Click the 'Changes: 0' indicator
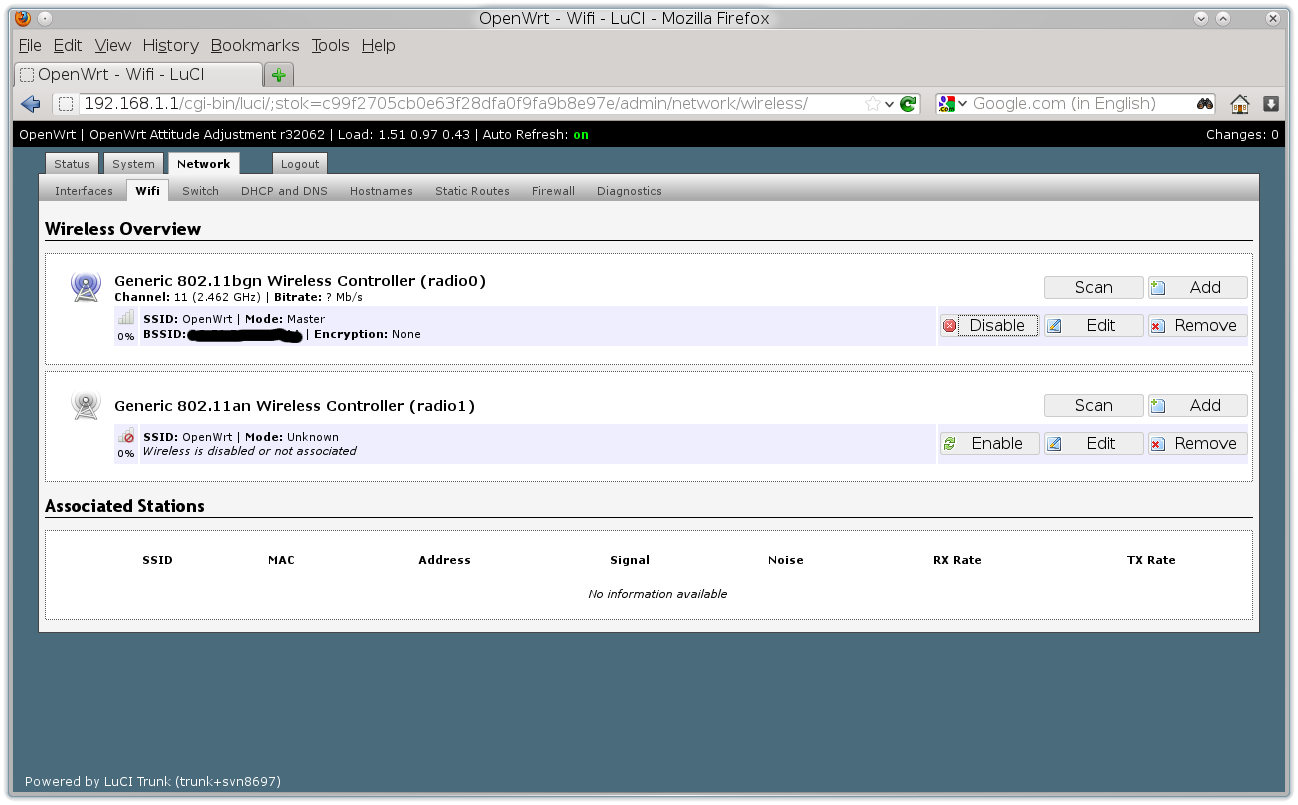1298x805 pixels. coord(1242,134)
